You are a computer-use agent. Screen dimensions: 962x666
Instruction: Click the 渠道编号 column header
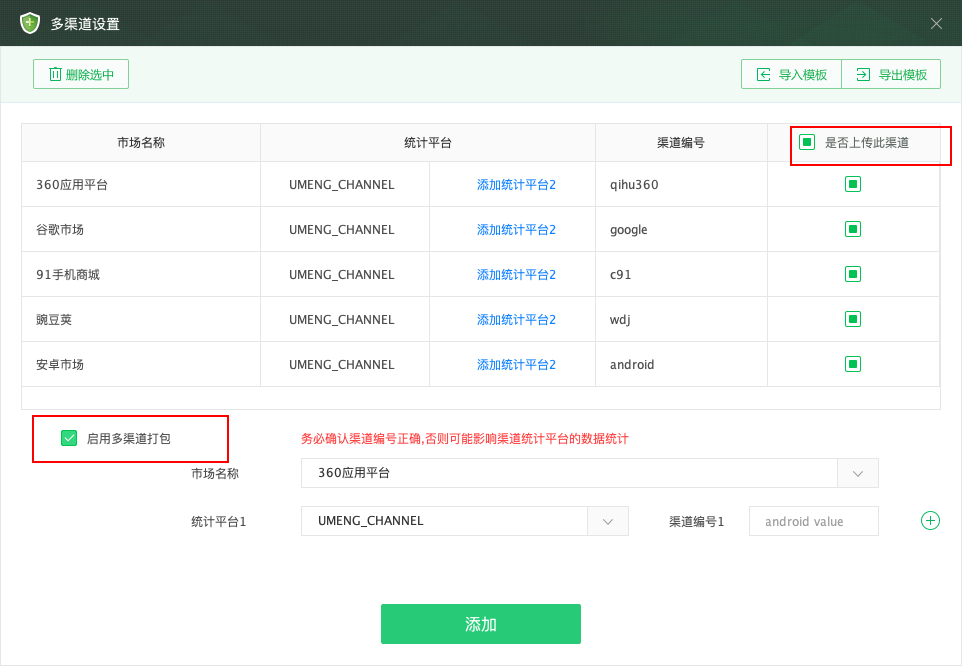[x=681, y=143]
